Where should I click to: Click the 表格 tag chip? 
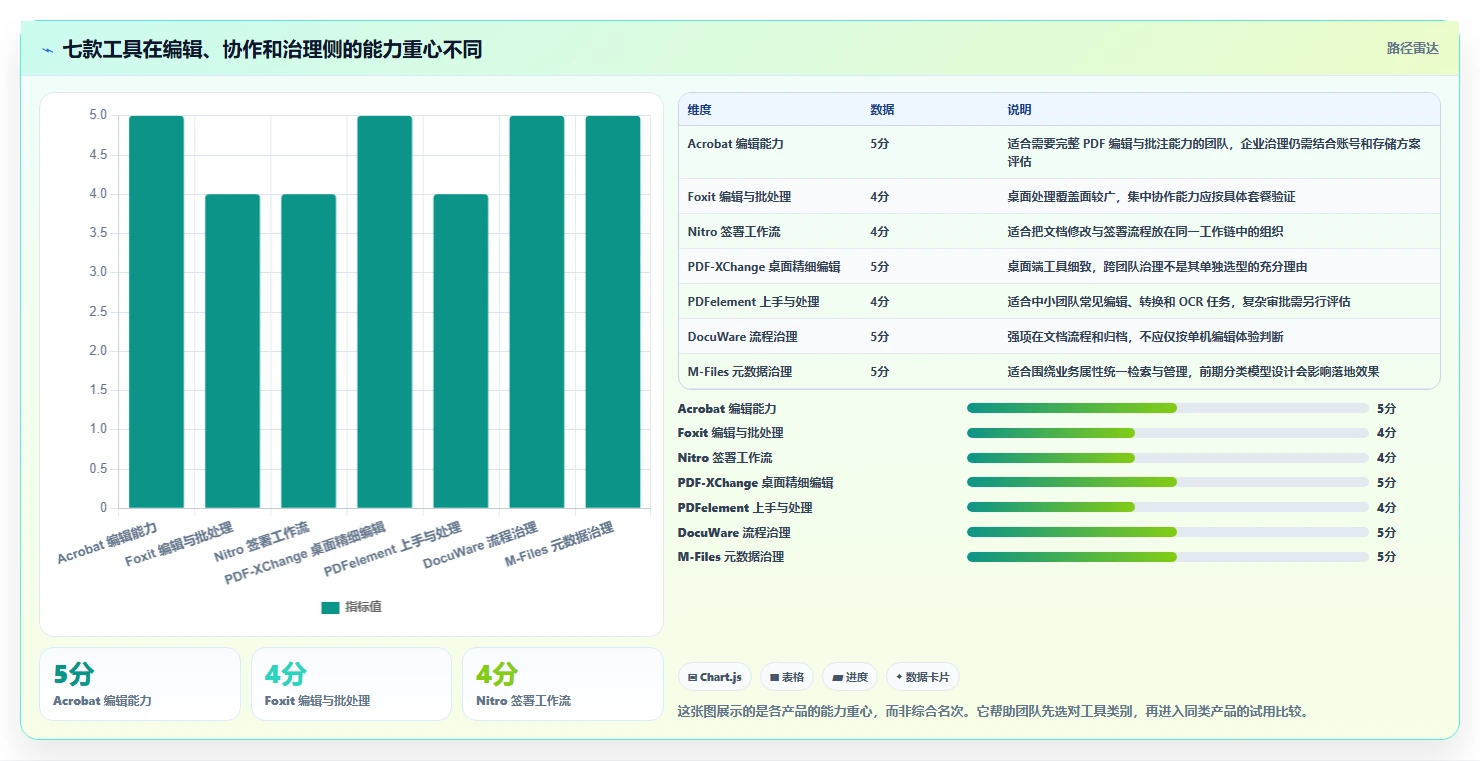click(x=787, y=677)
